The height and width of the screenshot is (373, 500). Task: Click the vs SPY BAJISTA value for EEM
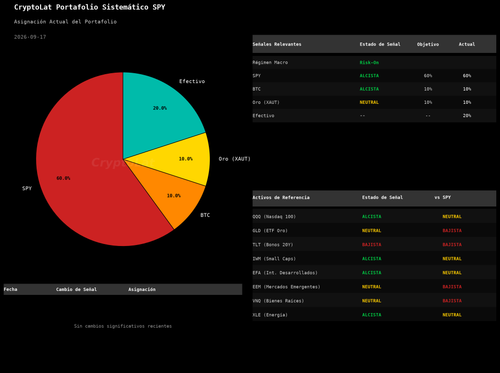coord(452,287)
